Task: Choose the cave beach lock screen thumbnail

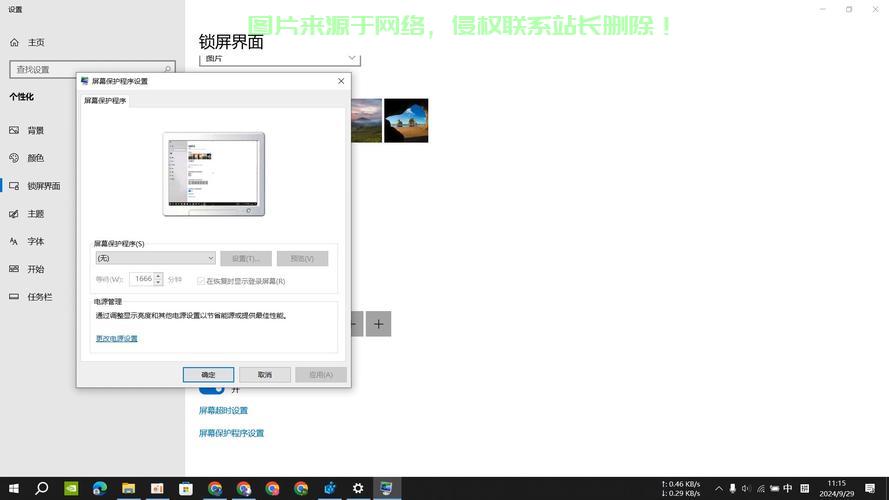Action: tap(407, 120)
